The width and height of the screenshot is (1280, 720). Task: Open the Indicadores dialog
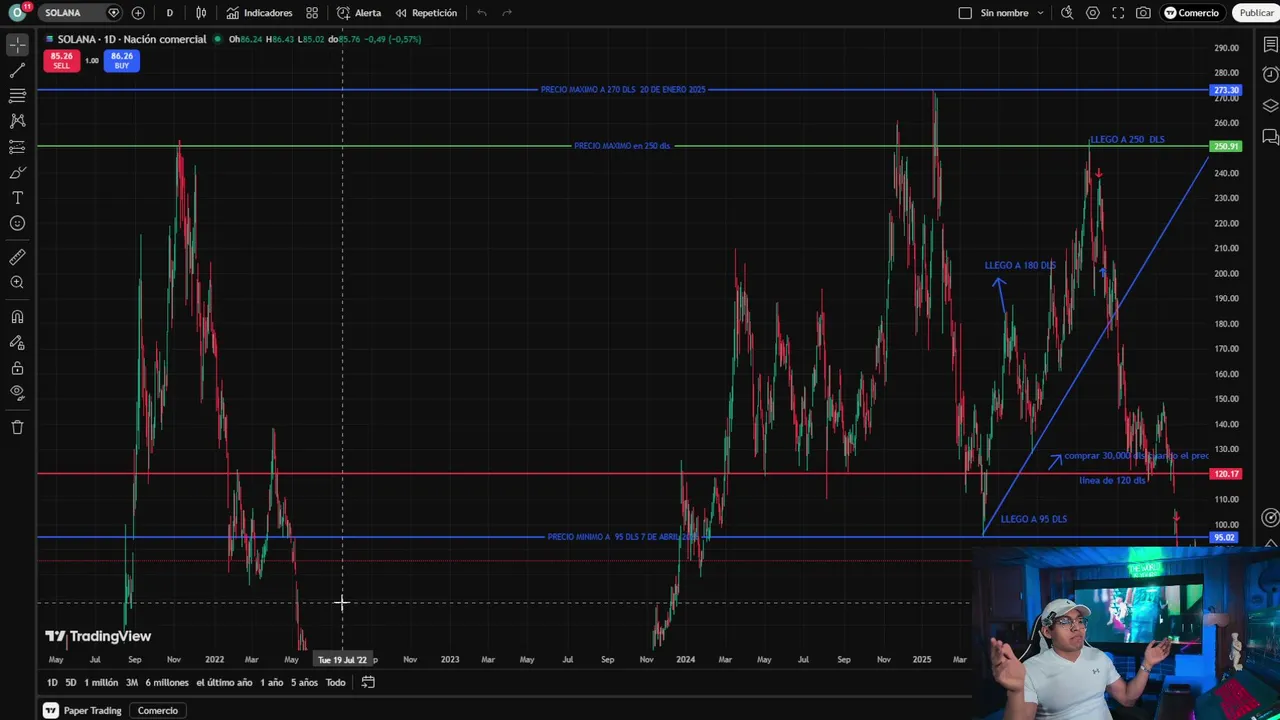(x=259, y=13)
